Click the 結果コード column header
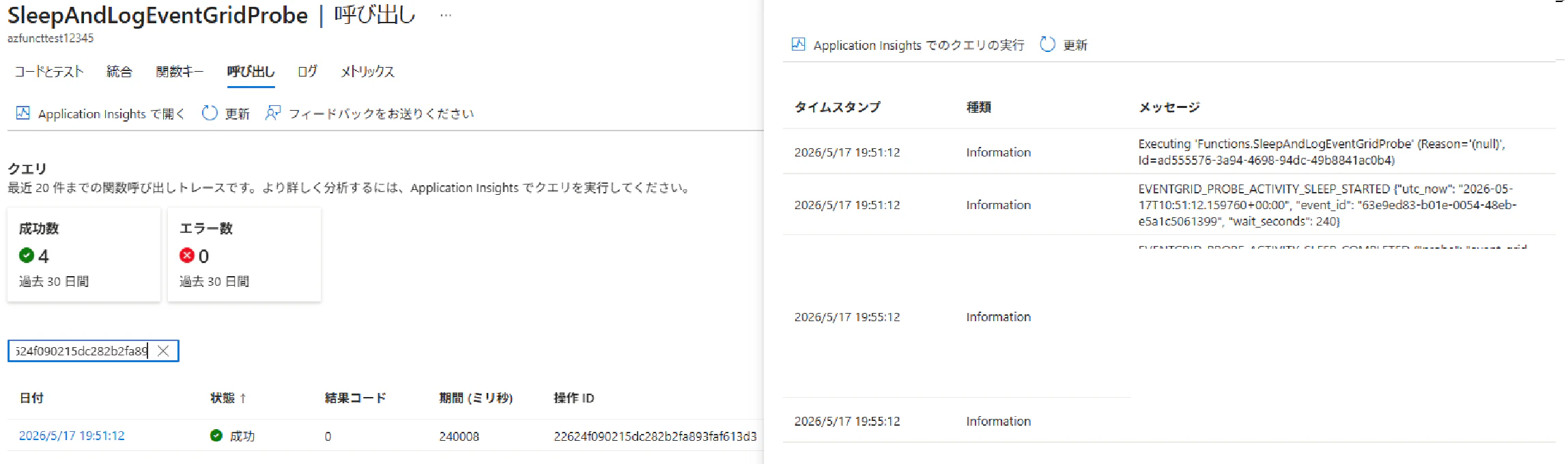 (x=356, y=398)
